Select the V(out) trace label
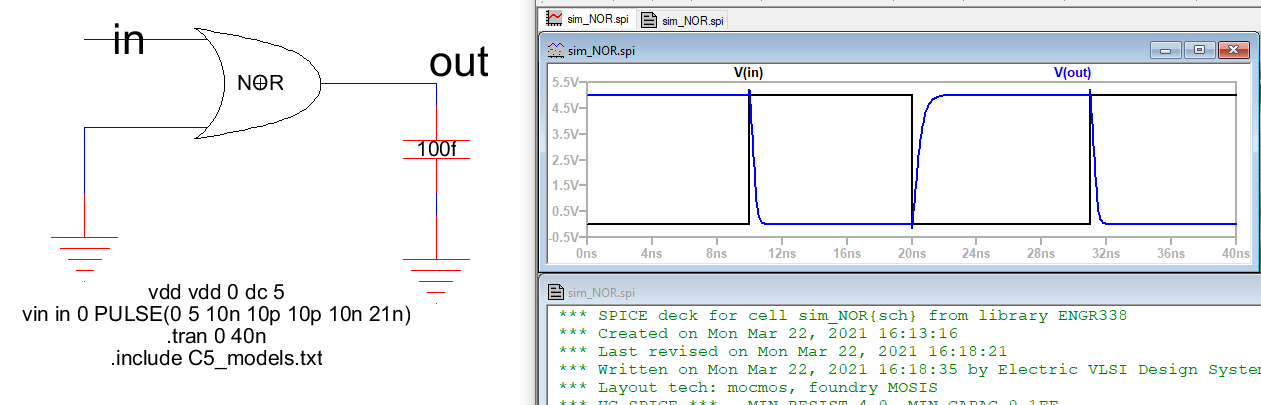This screenshot has width=1261, height=405. 1072,72
